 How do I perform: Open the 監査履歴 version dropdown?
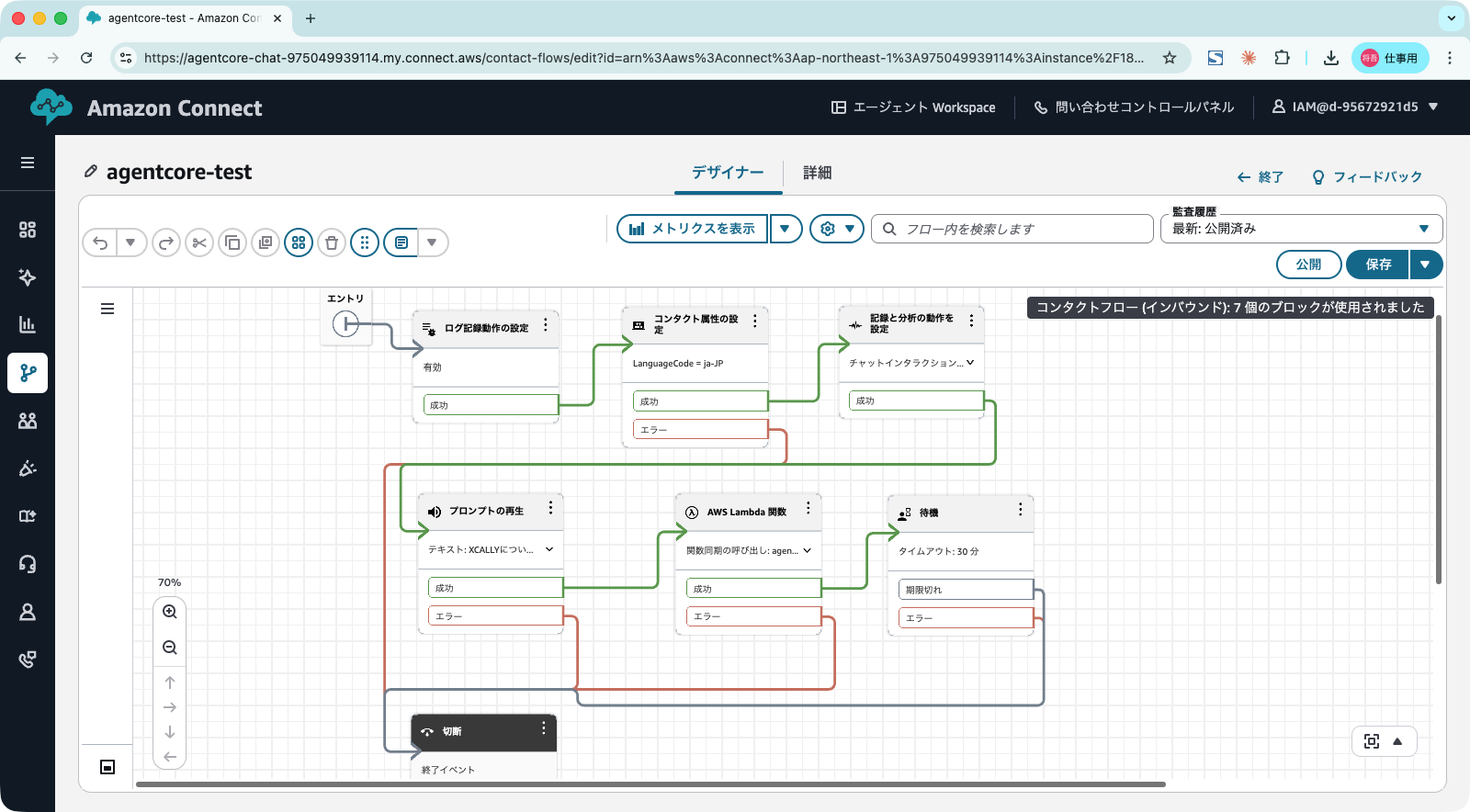click(1301, 229)
